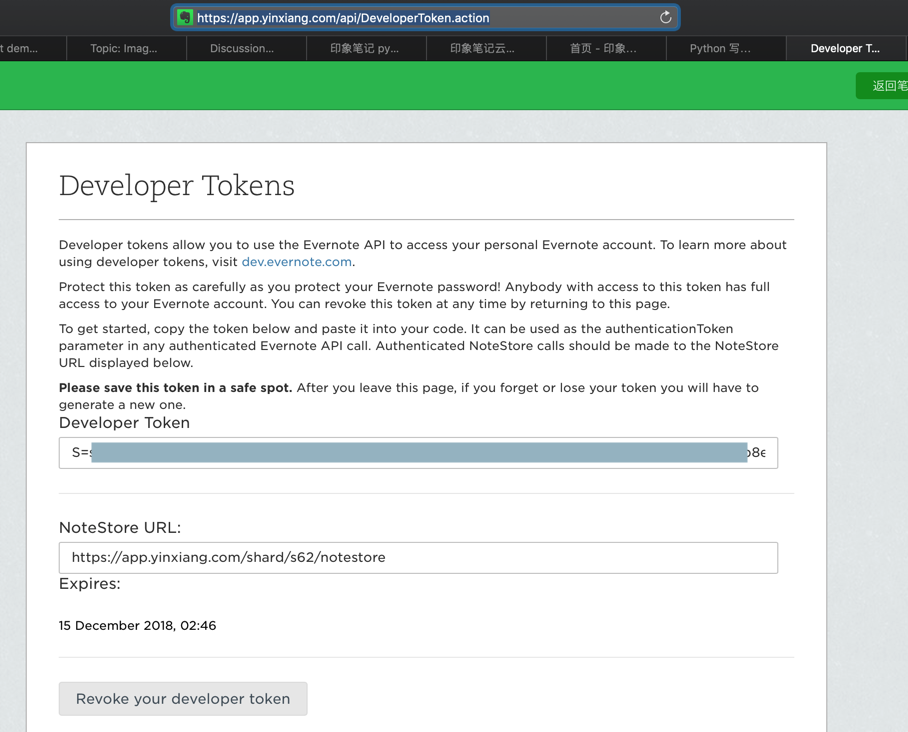Click the address bar URL text

pos(343,18)
